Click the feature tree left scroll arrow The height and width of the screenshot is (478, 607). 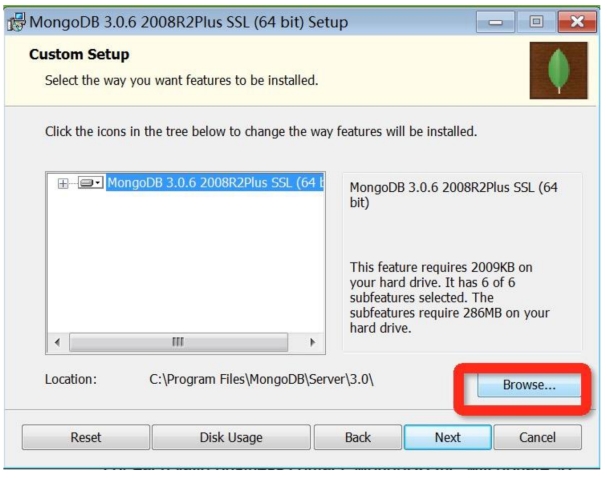coord(57,342)
